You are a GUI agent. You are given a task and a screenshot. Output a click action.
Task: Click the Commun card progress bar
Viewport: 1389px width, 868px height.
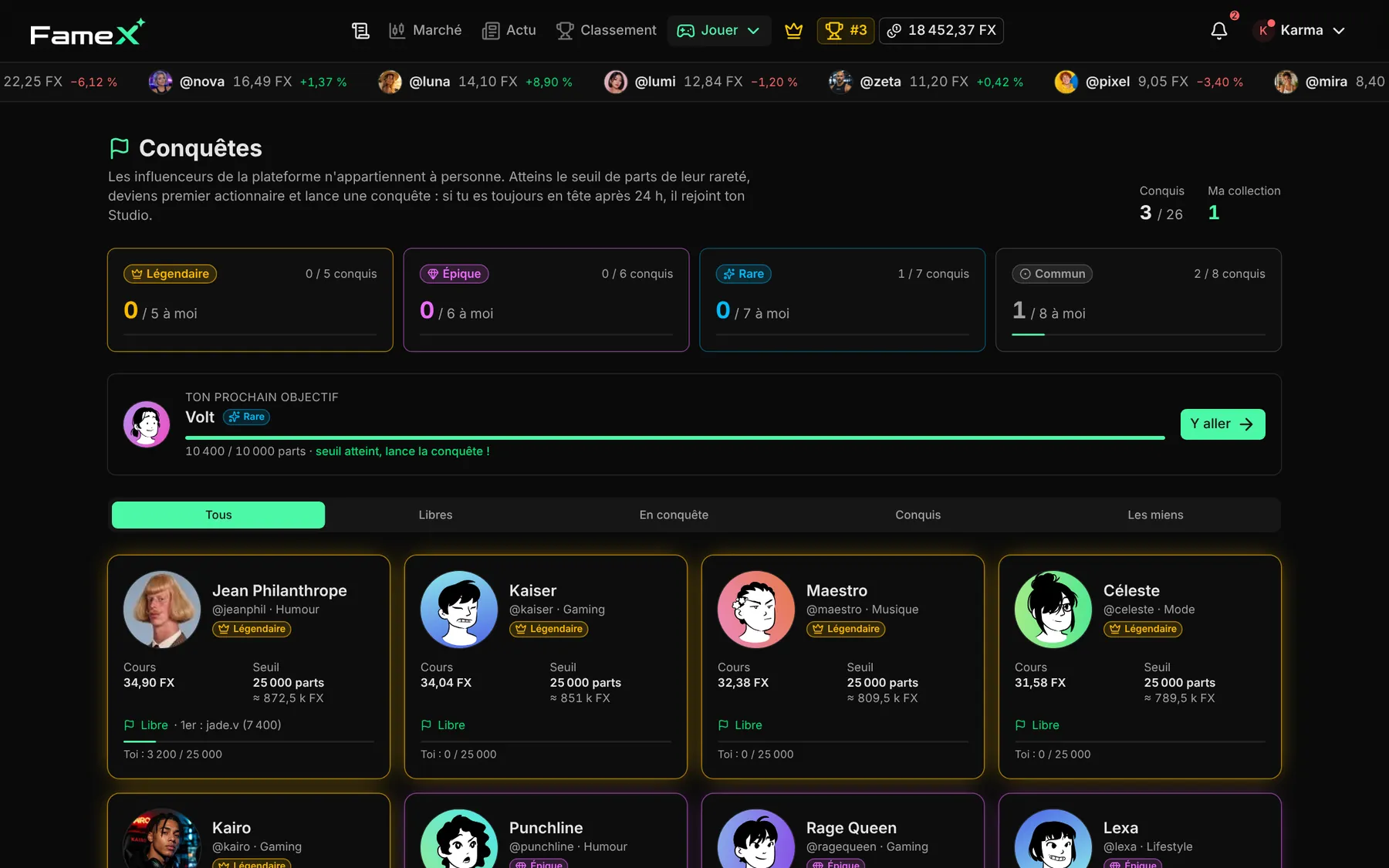[1139, 335]
